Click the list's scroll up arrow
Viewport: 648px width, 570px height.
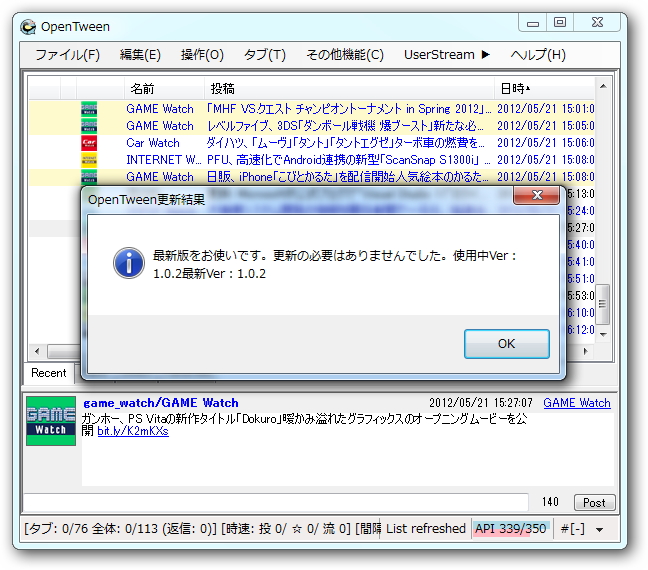(x=603, y=86)
